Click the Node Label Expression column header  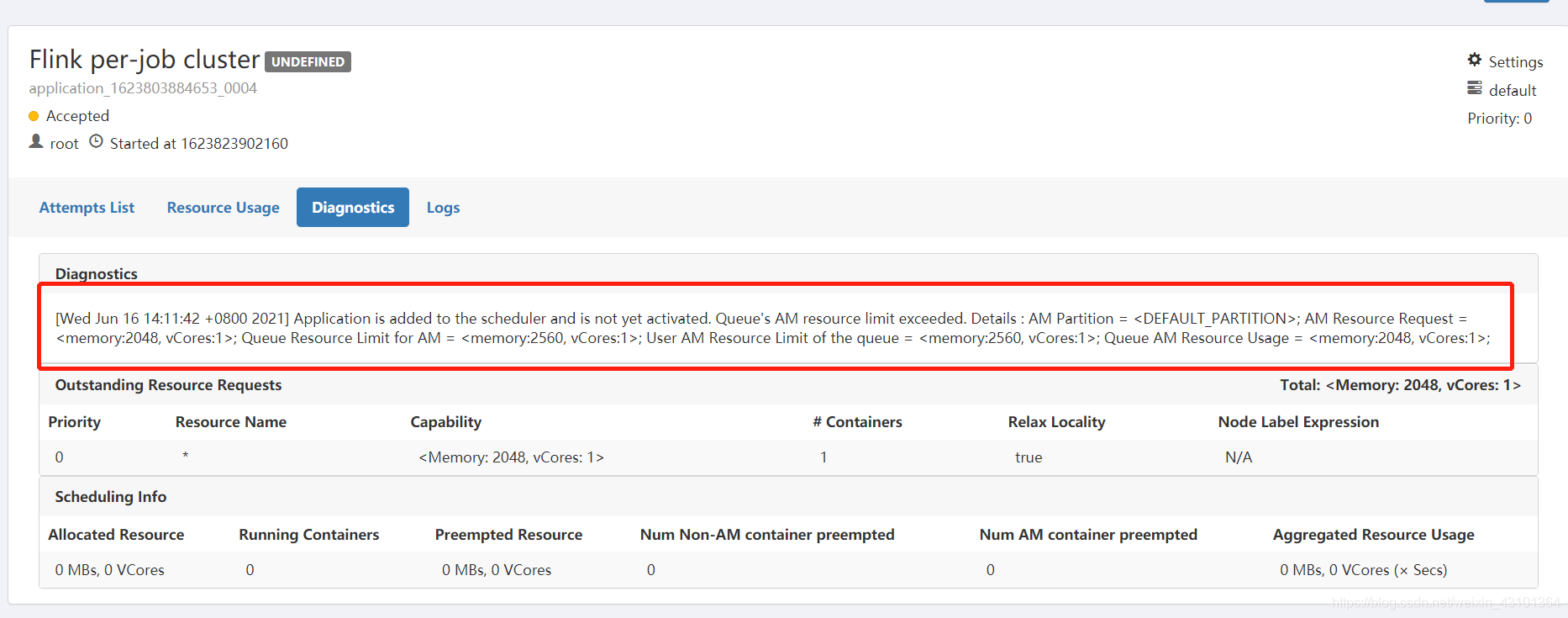[x=1298, y=422]
